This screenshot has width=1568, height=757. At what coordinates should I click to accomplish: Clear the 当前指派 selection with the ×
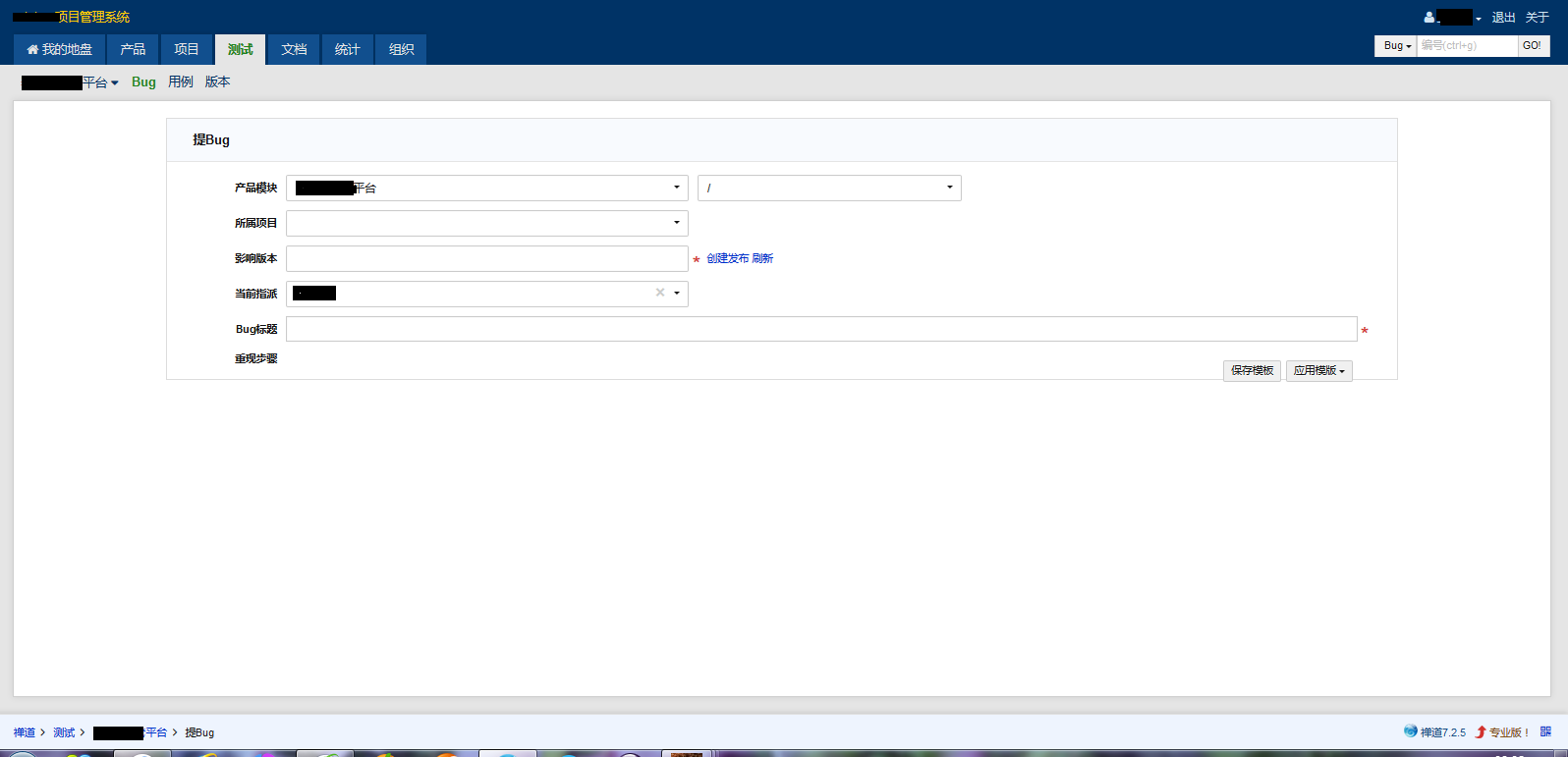pyautogui.click(x=660, y=293)
